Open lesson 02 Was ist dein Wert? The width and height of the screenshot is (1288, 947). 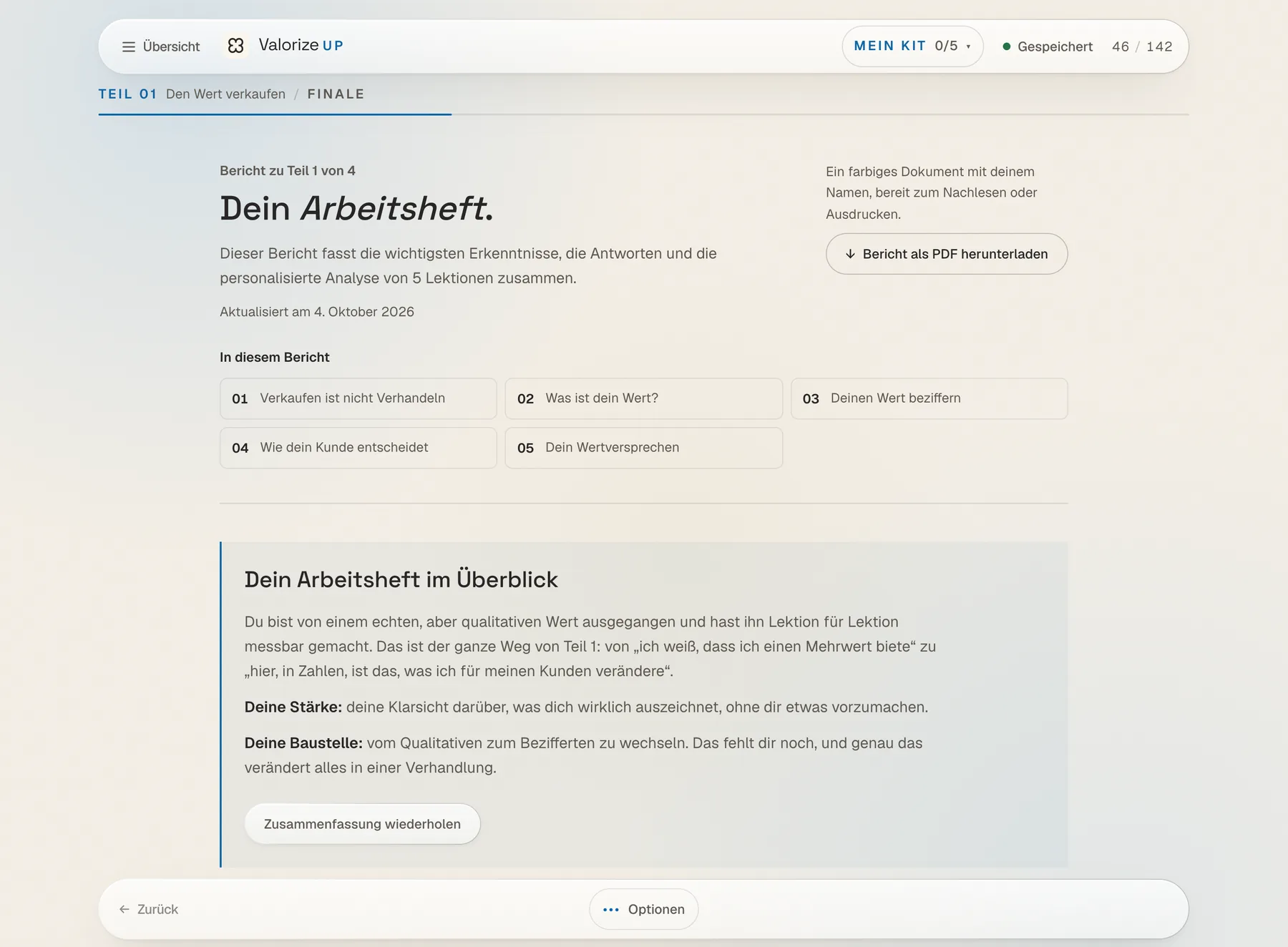pyautogui.click(x=643, y=398)
